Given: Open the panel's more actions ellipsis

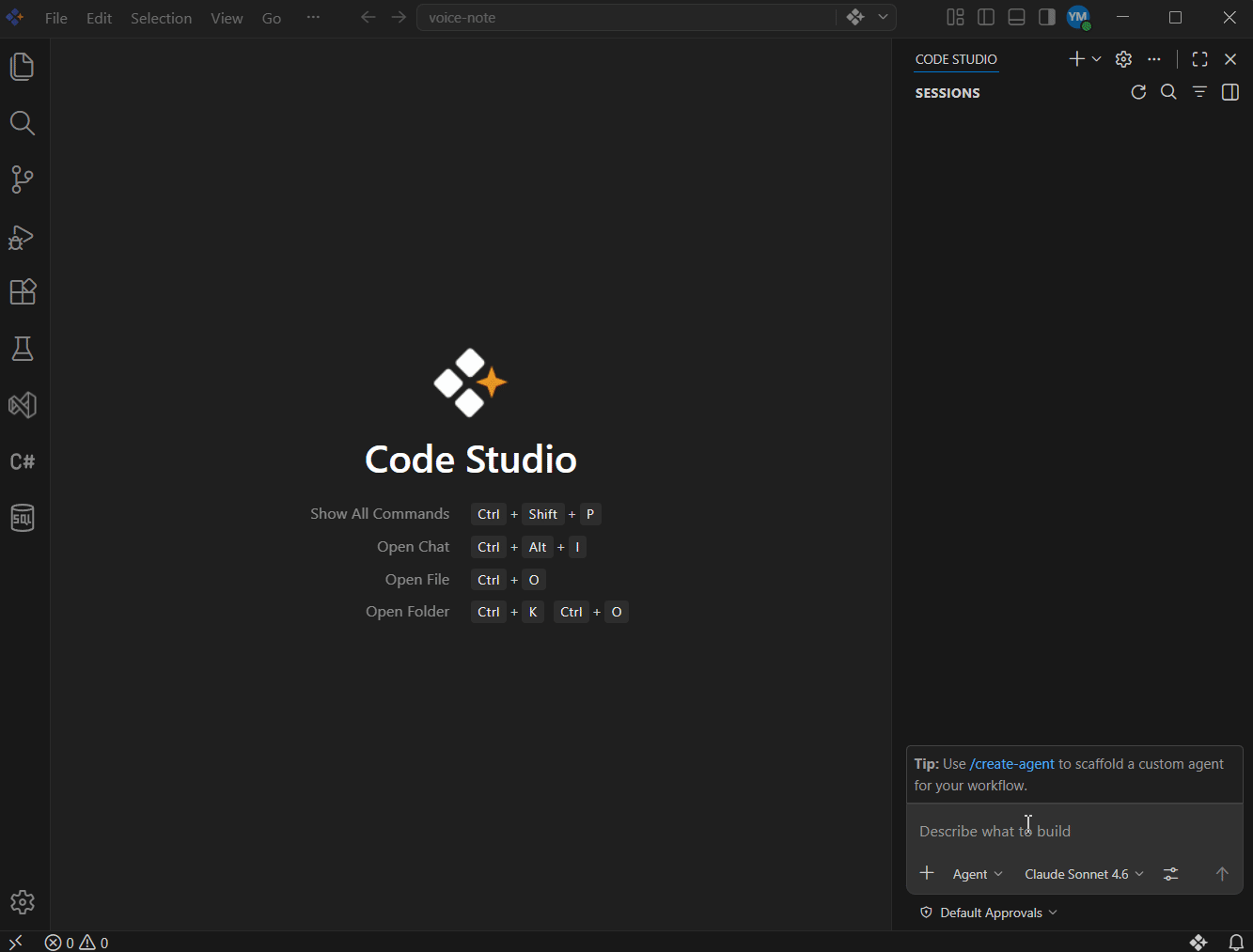Looking at the screenshot, I should click(1154, 59).
